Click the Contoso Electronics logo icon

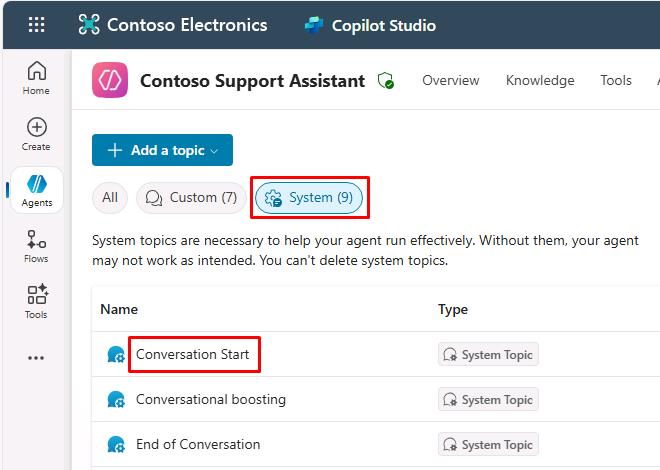(89, 25)
